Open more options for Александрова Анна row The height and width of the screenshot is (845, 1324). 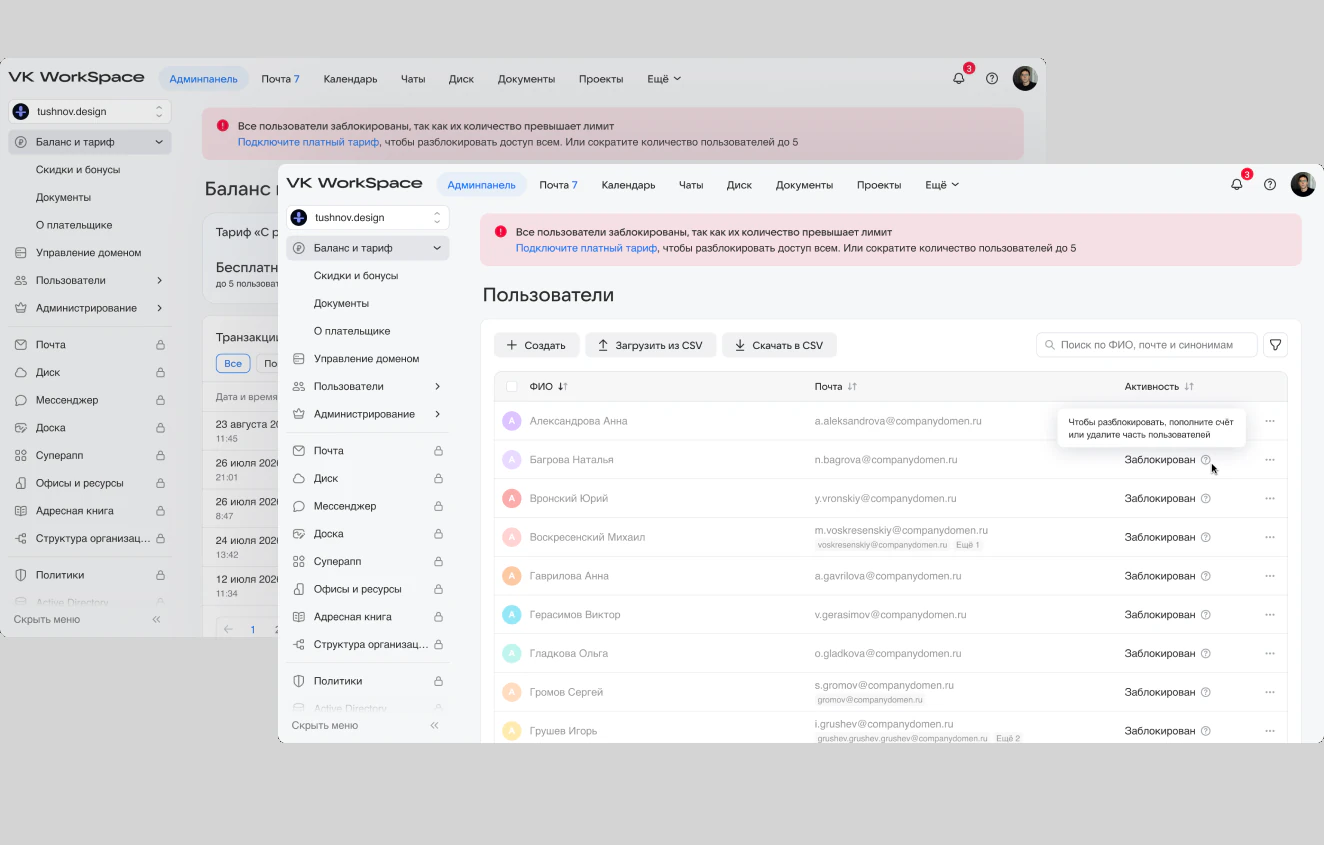[1270, 421]
